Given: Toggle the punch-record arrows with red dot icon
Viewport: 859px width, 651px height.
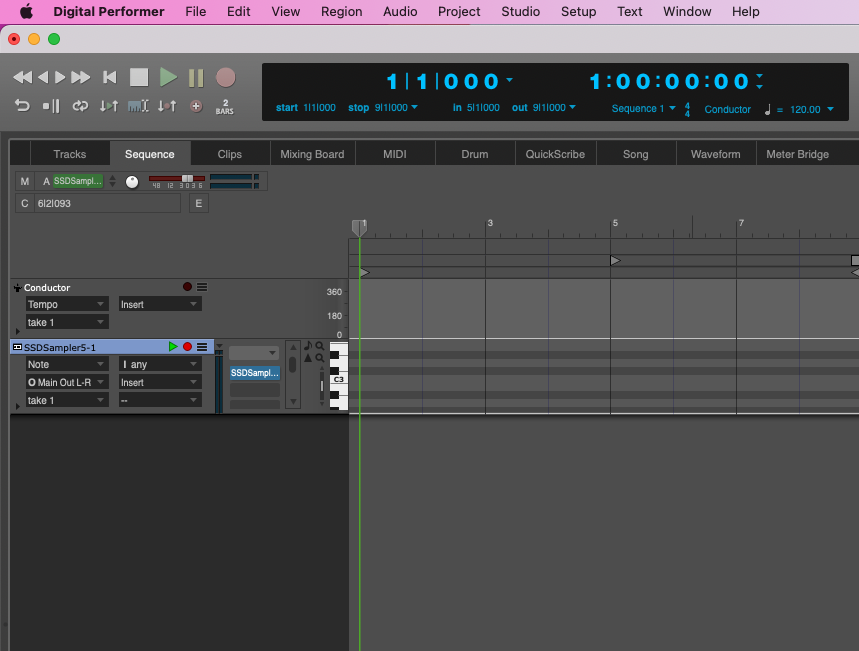Looking at the screenshot, I should [167, 106].
